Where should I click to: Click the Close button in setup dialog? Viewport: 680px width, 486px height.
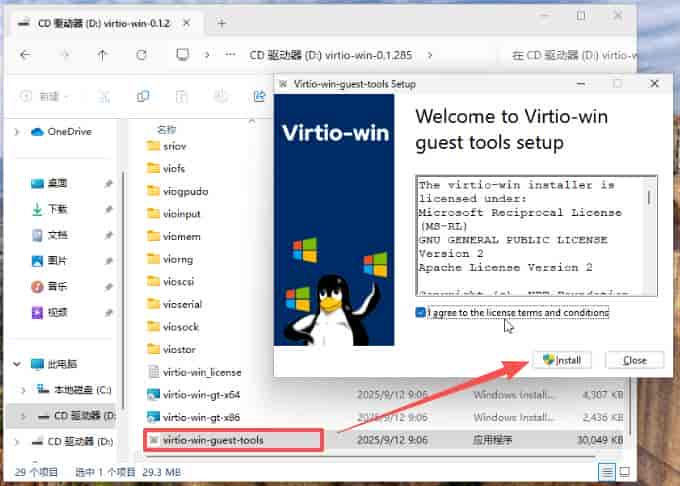tap(634, 360)
